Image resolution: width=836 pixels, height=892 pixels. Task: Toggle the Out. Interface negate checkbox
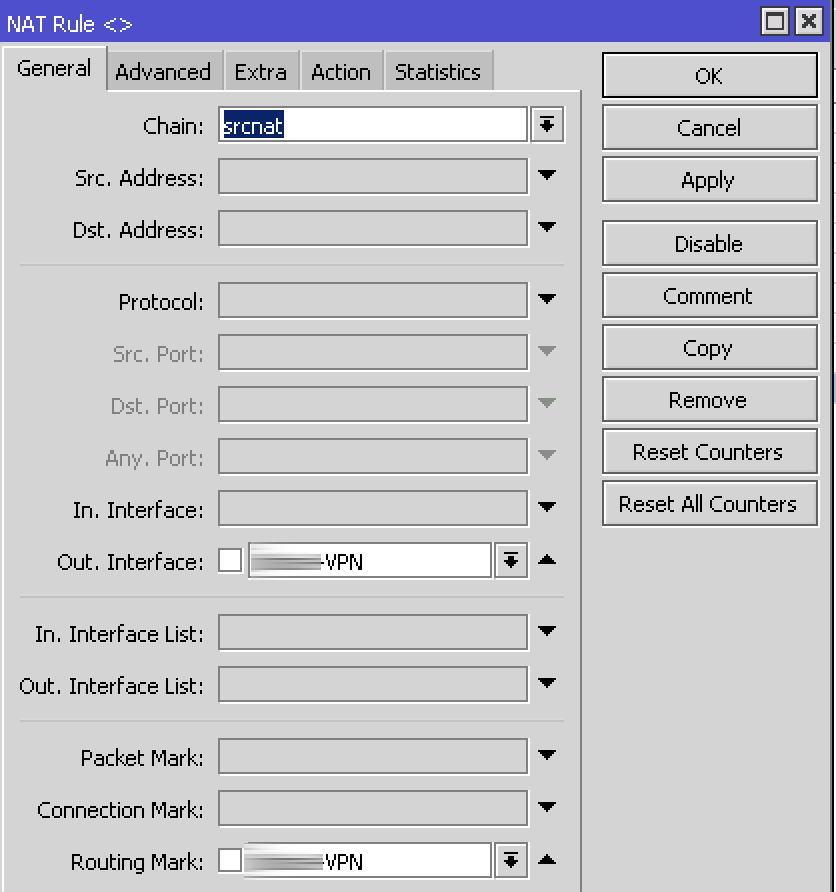[x=230, y=560]
